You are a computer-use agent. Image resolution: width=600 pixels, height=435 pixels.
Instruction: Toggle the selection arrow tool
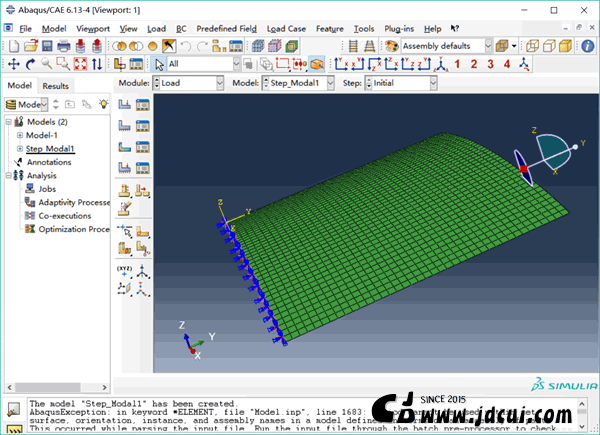[159, 64]
